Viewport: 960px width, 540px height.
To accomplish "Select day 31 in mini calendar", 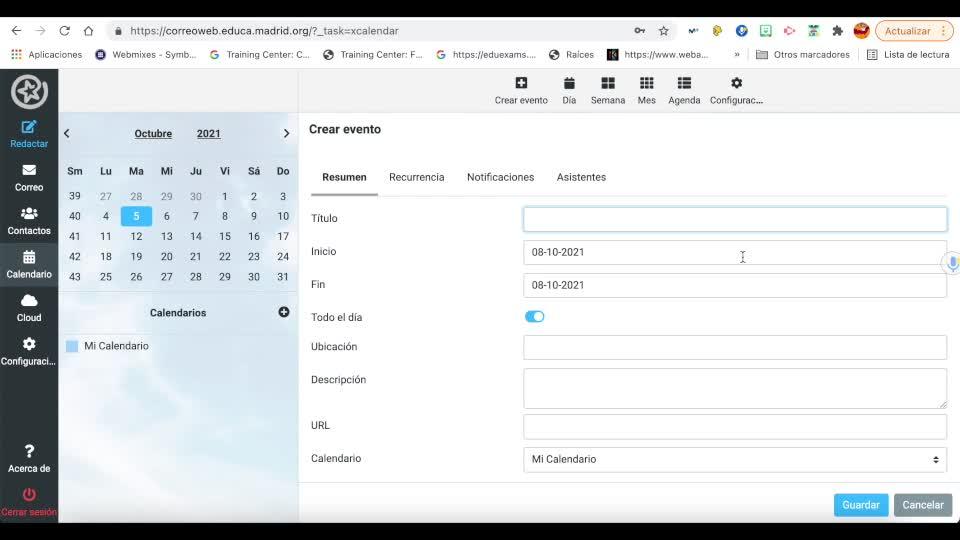I will [283, 277].
